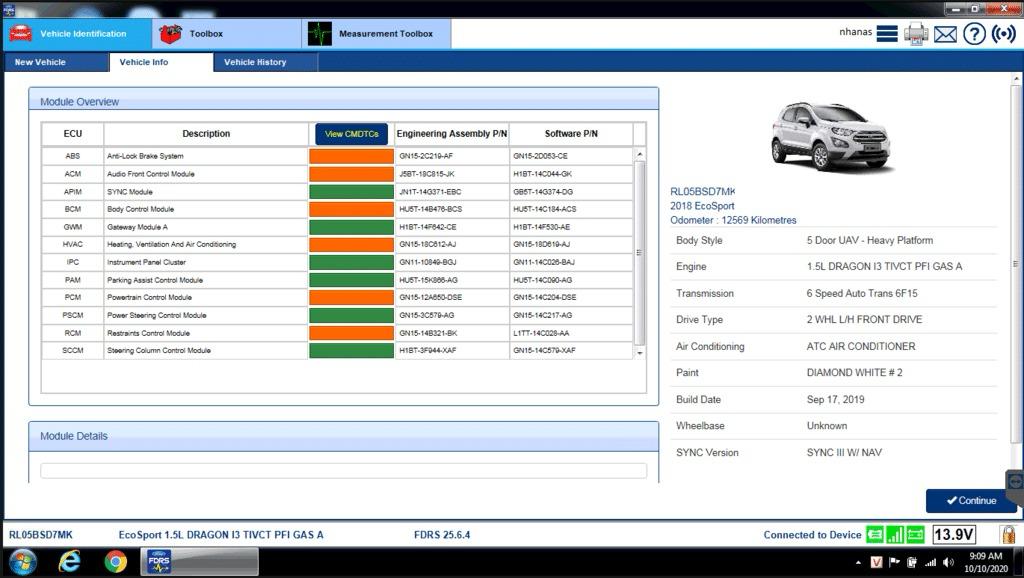Screen dimensions: 1024x578
Task: Toggle the orange CMDTC status for PCM row
Action: click(x=350, y=296)
